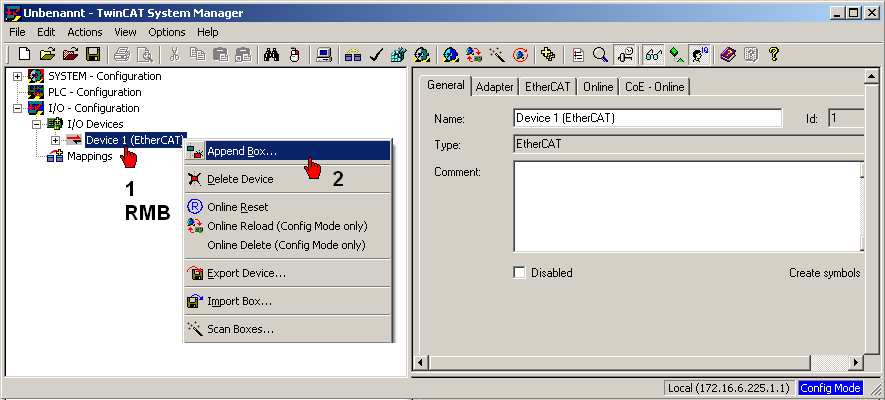The image size is (885, 400).
Task: Collapse the I/O - Configuration node
Action: coord(18,108)
